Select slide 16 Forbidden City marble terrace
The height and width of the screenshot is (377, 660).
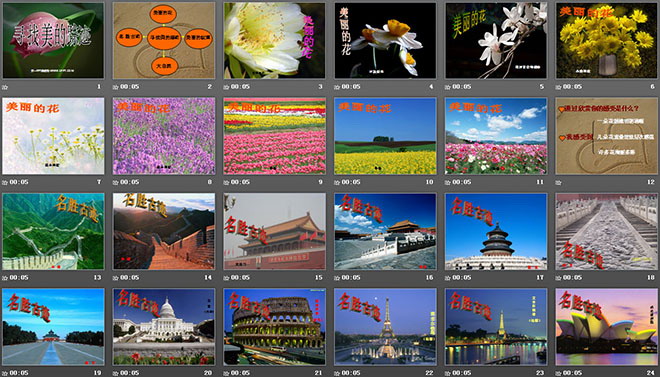[x=385, y=231]
